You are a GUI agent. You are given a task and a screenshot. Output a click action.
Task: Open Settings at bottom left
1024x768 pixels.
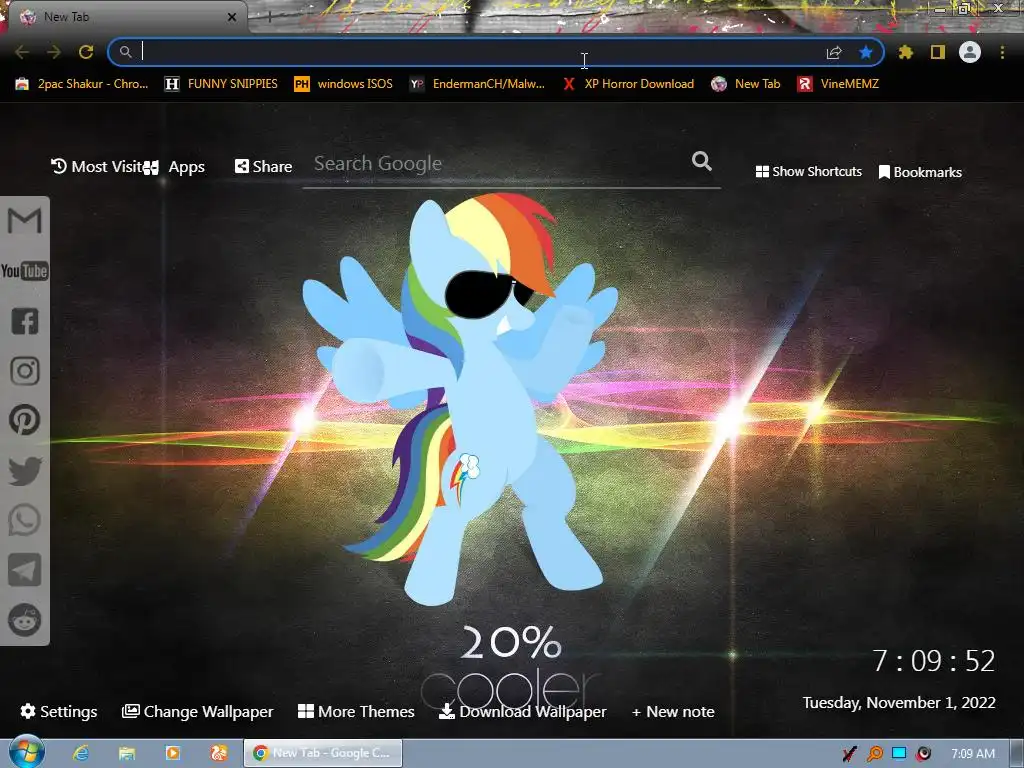[59, 711]
